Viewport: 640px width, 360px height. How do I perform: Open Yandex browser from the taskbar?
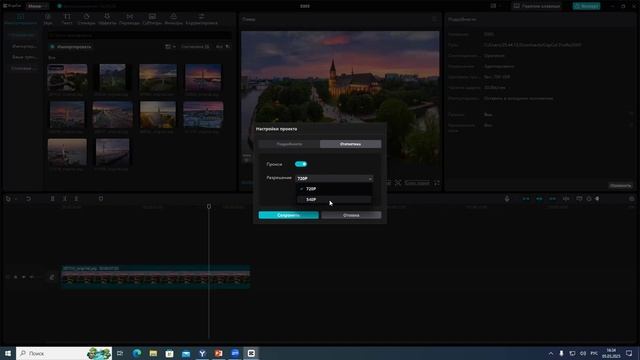[x=202, y=353]
